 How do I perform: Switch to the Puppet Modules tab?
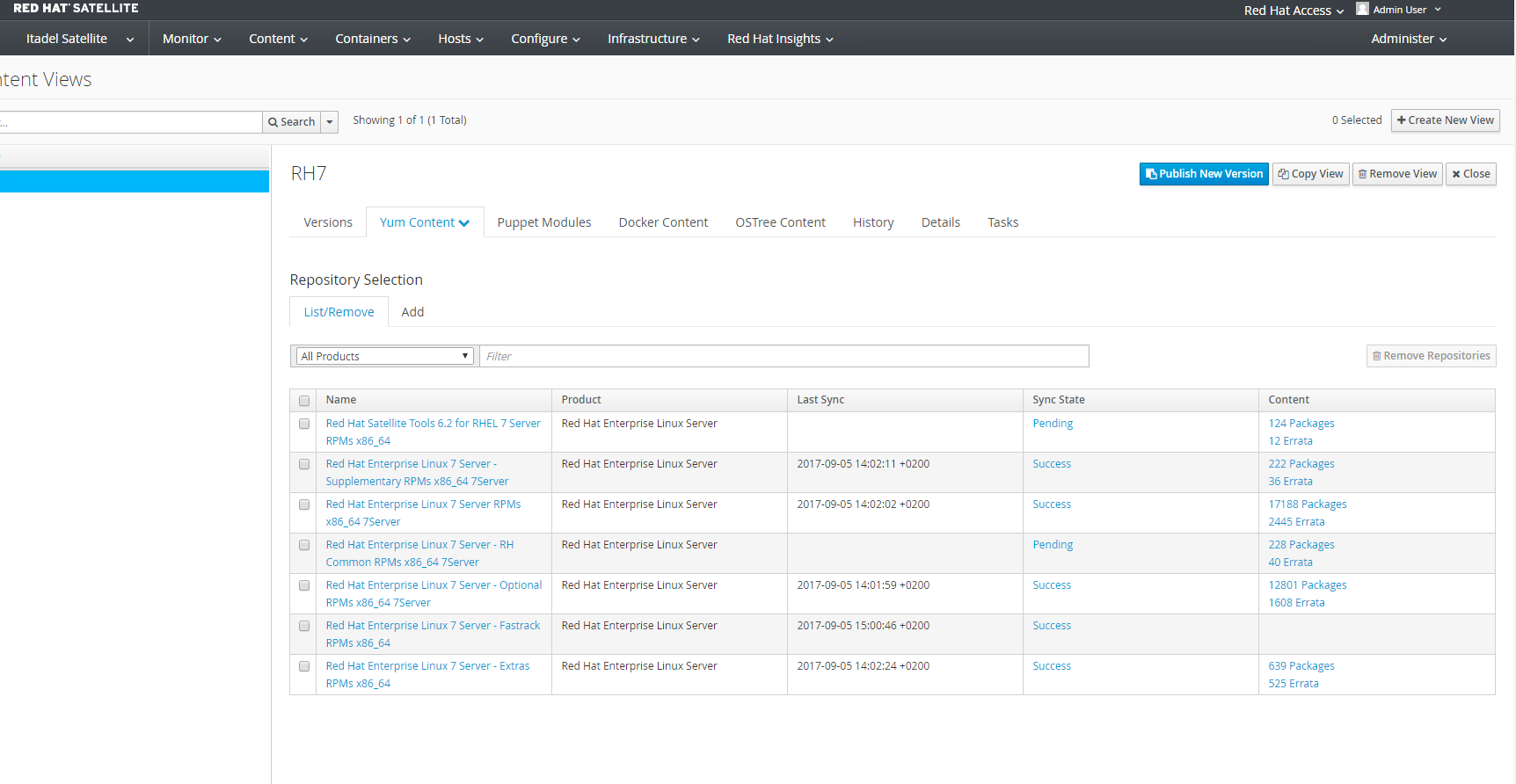click(x=544, y=222)
